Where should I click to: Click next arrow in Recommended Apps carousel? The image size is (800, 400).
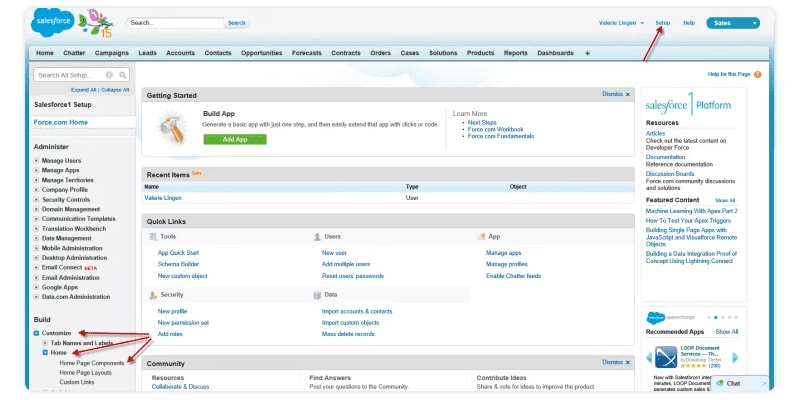[735, 358]
